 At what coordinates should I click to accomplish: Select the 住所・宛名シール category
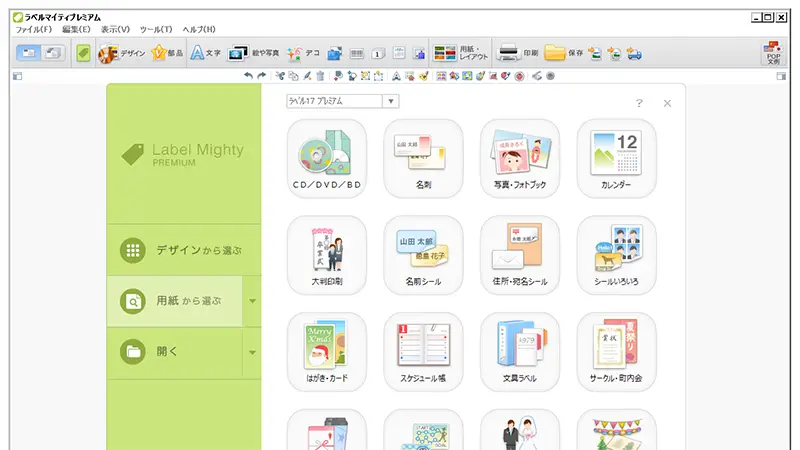(x=520, y=255)
